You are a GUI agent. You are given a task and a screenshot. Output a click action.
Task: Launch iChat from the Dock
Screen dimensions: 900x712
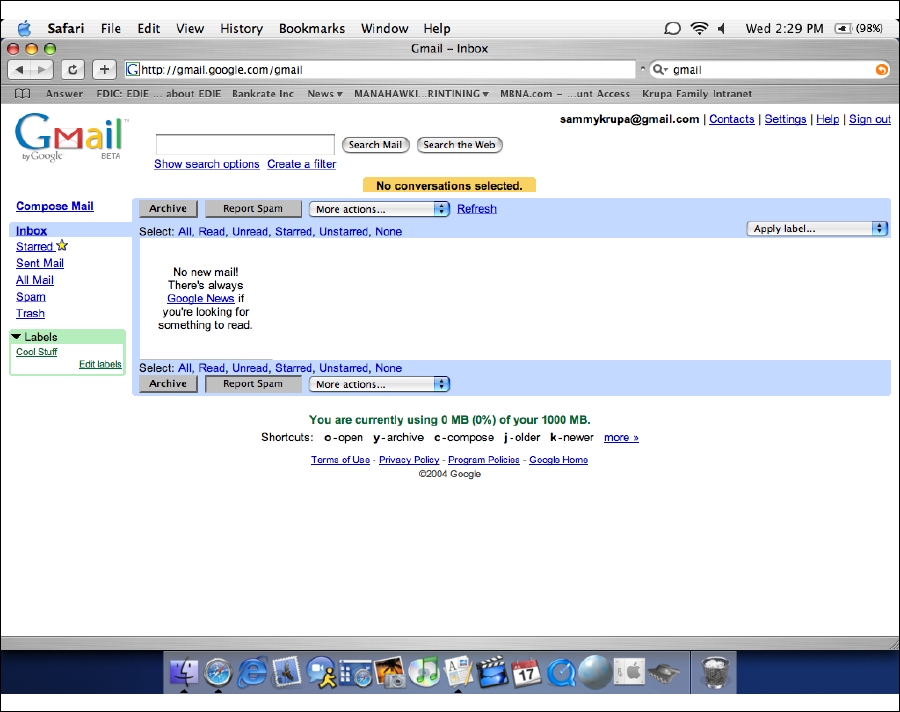click(x=321, y=672)
